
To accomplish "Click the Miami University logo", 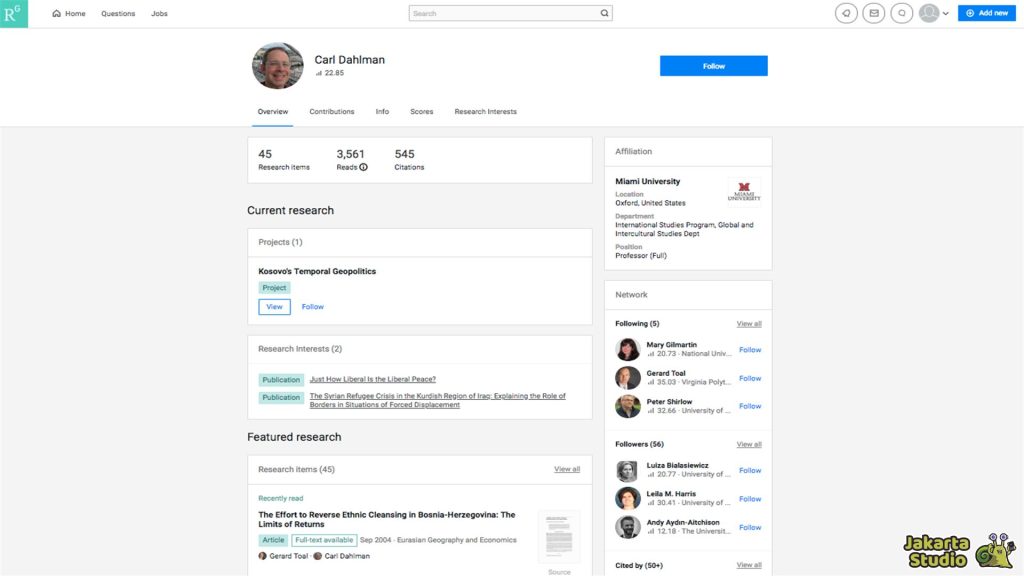I will 744,191.
